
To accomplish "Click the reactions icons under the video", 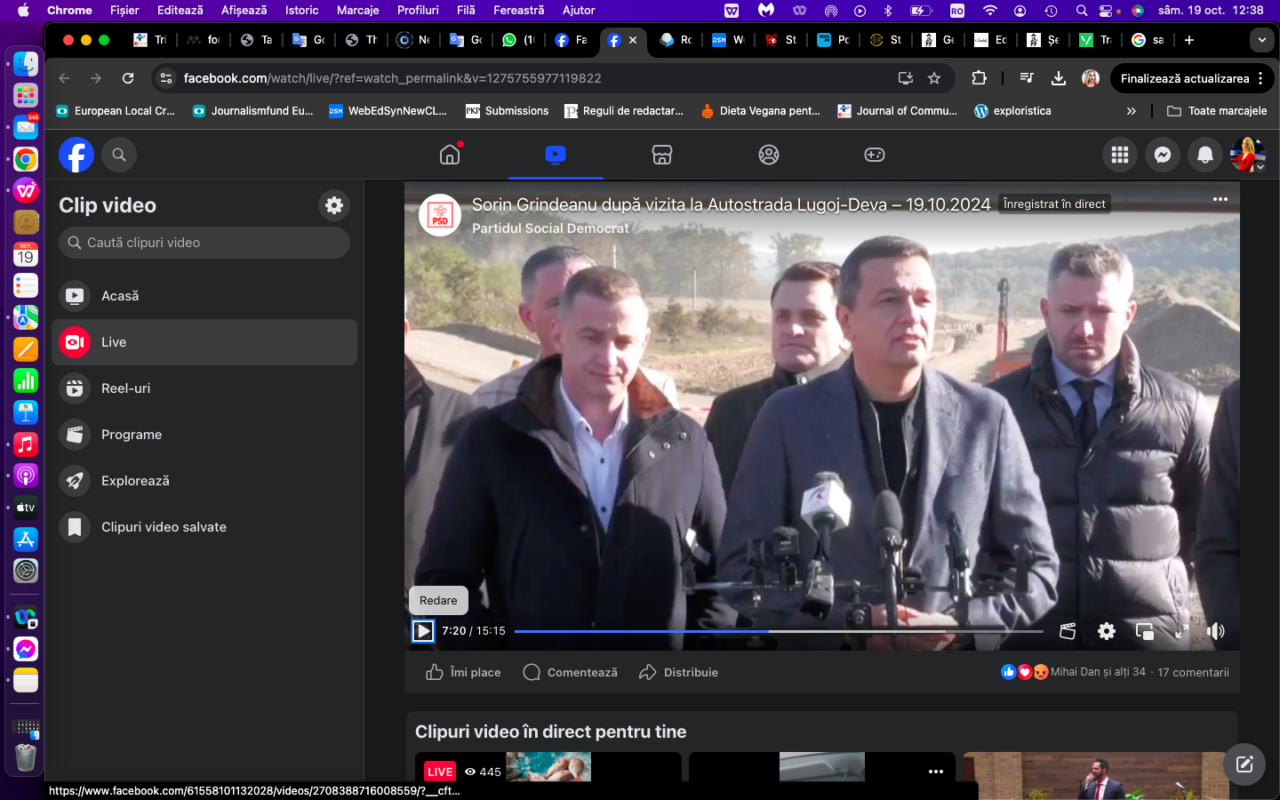I will [x=1025, y=672].
